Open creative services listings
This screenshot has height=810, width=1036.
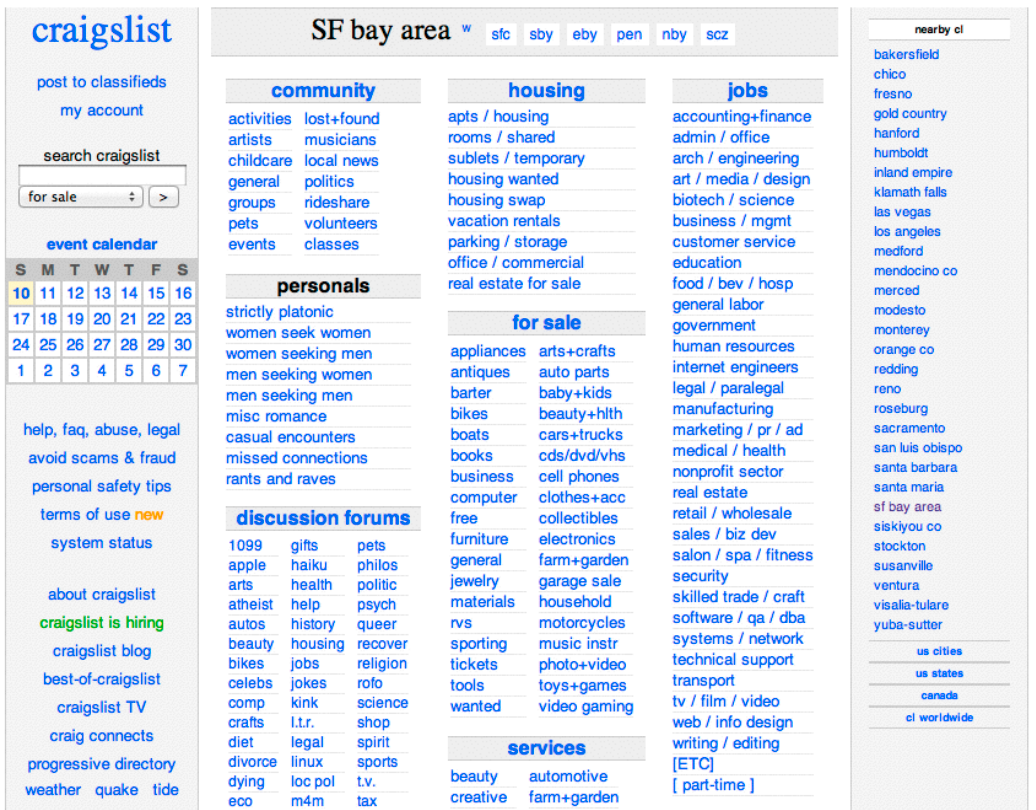pos(478,798)
